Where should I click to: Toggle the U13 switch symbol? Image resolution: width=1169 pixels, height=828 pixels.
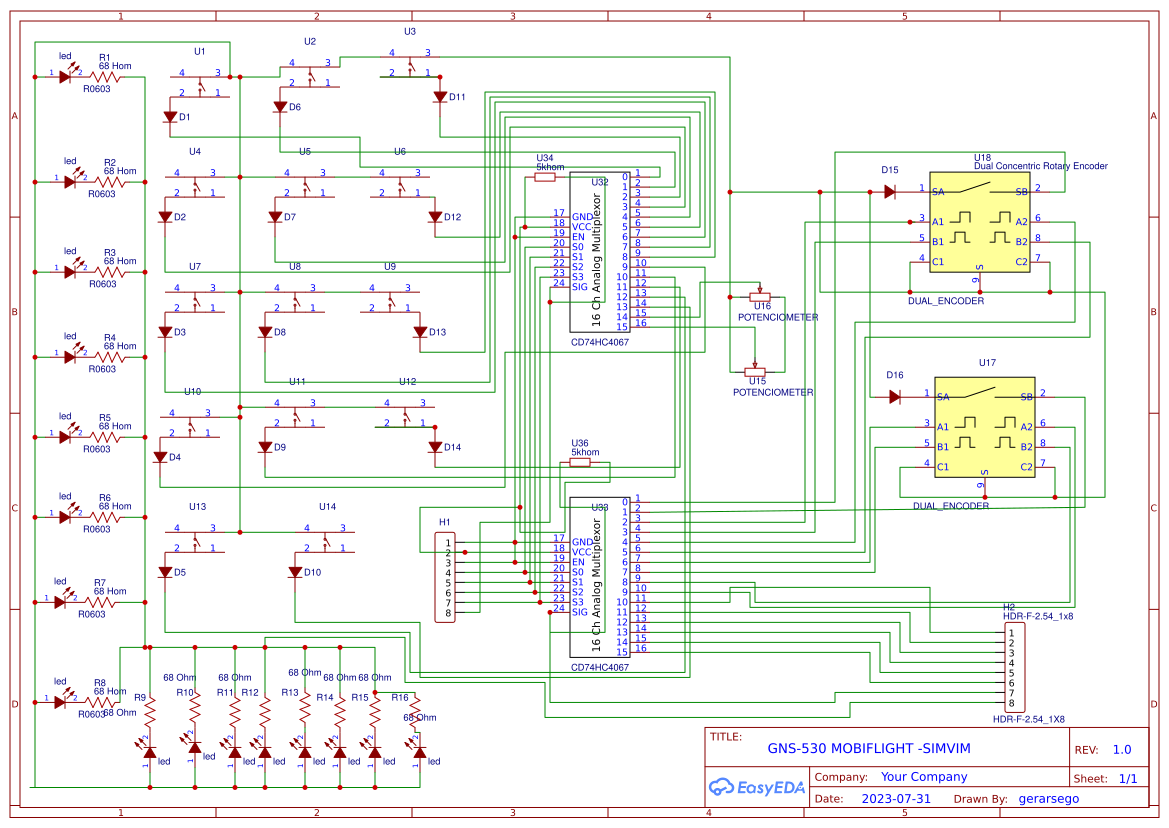click(x=198, y=542)
